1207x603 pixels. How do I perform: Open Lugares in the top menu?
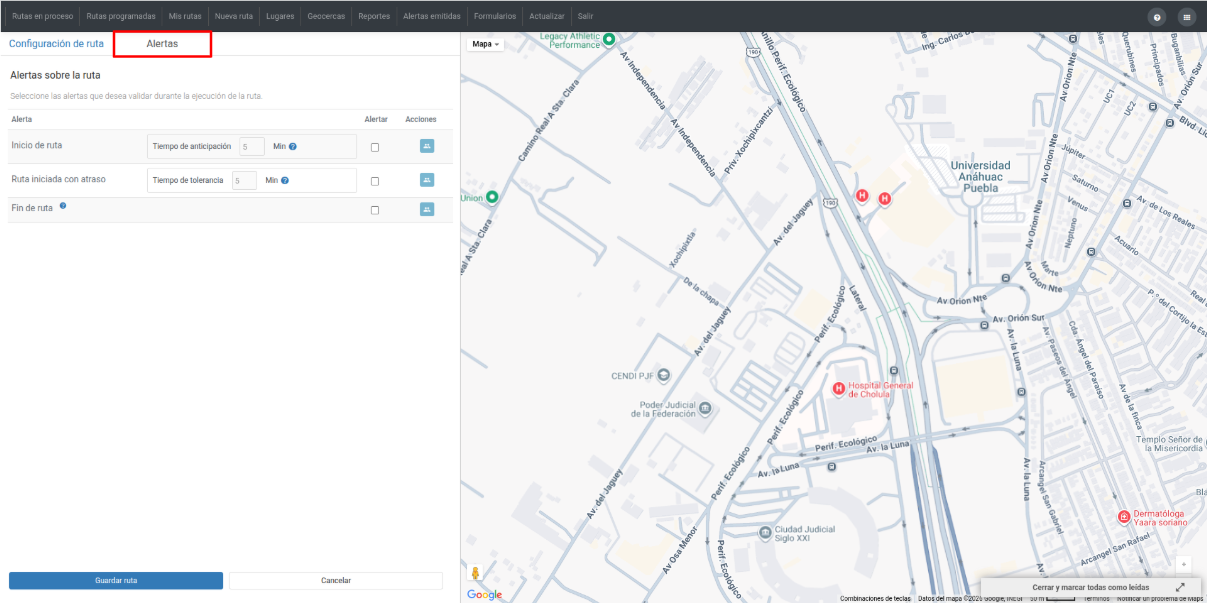coord(280,17)
